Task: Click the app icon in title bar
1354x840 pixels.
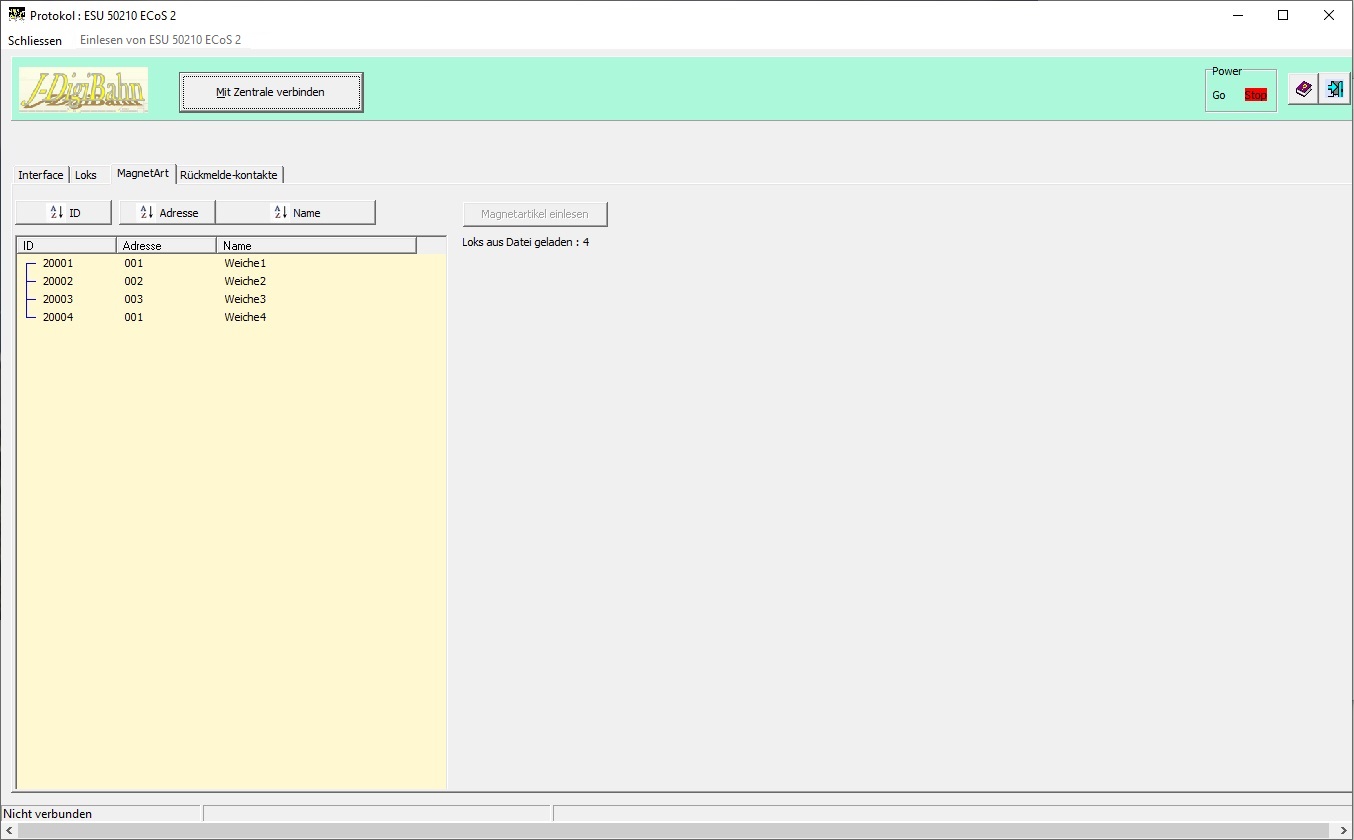Action: click(x=17, y=15)
